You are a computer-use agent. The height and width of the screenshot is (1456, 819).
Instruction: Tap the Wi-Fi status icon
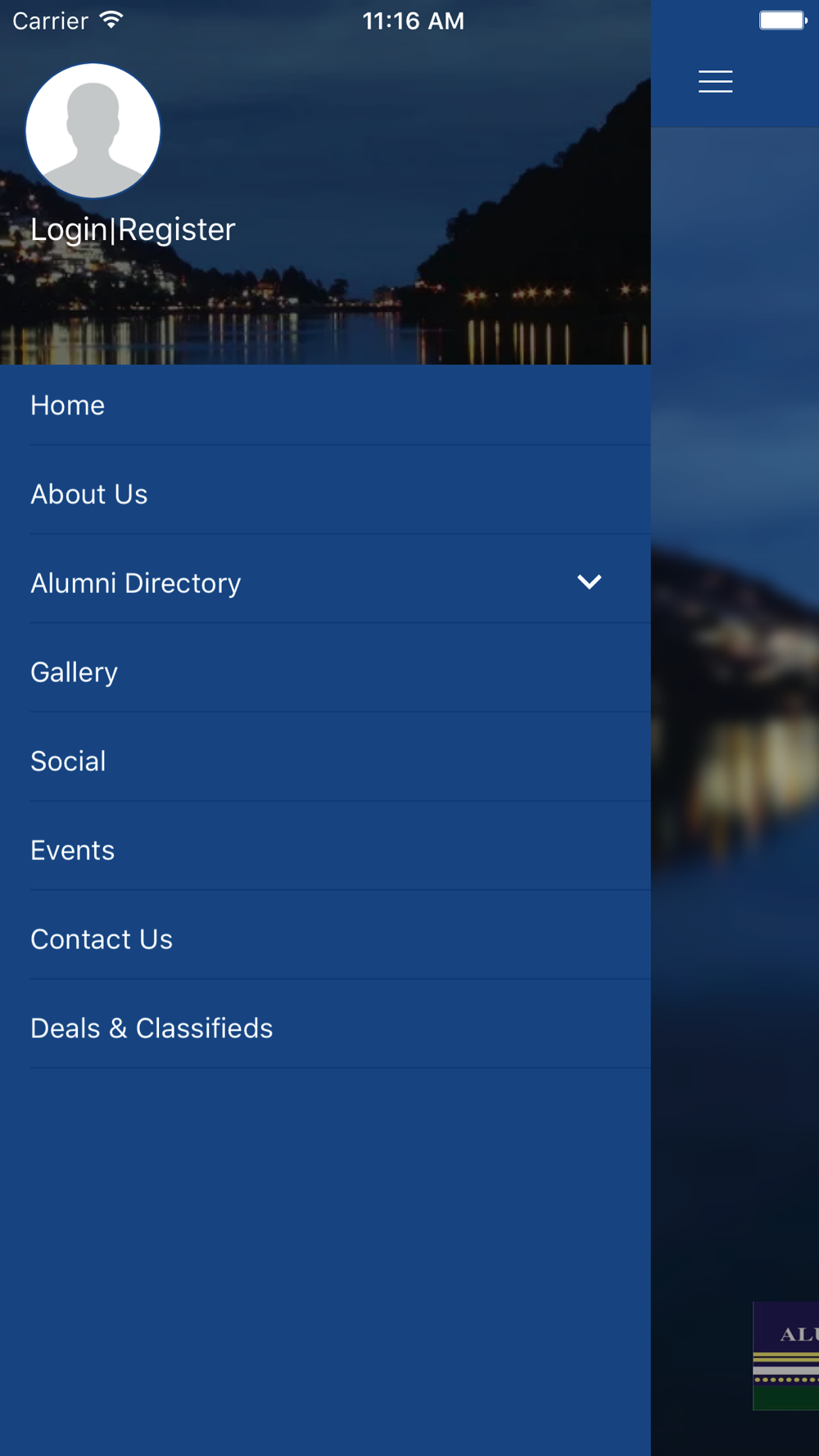pos(111,20)
